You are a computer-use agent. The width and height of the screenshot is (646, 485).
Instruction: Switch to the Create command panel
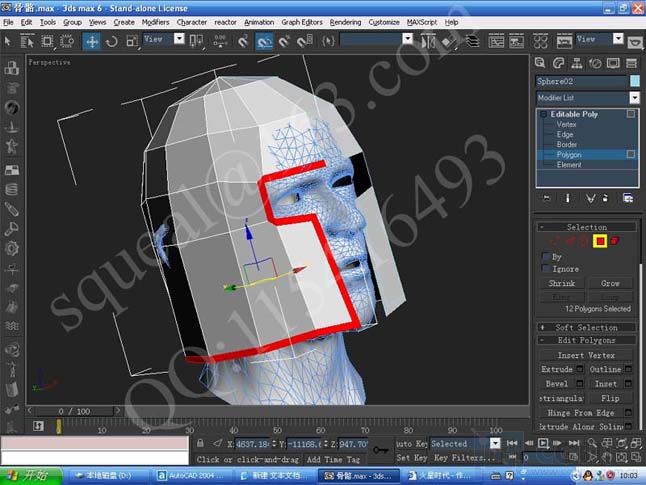540,63
